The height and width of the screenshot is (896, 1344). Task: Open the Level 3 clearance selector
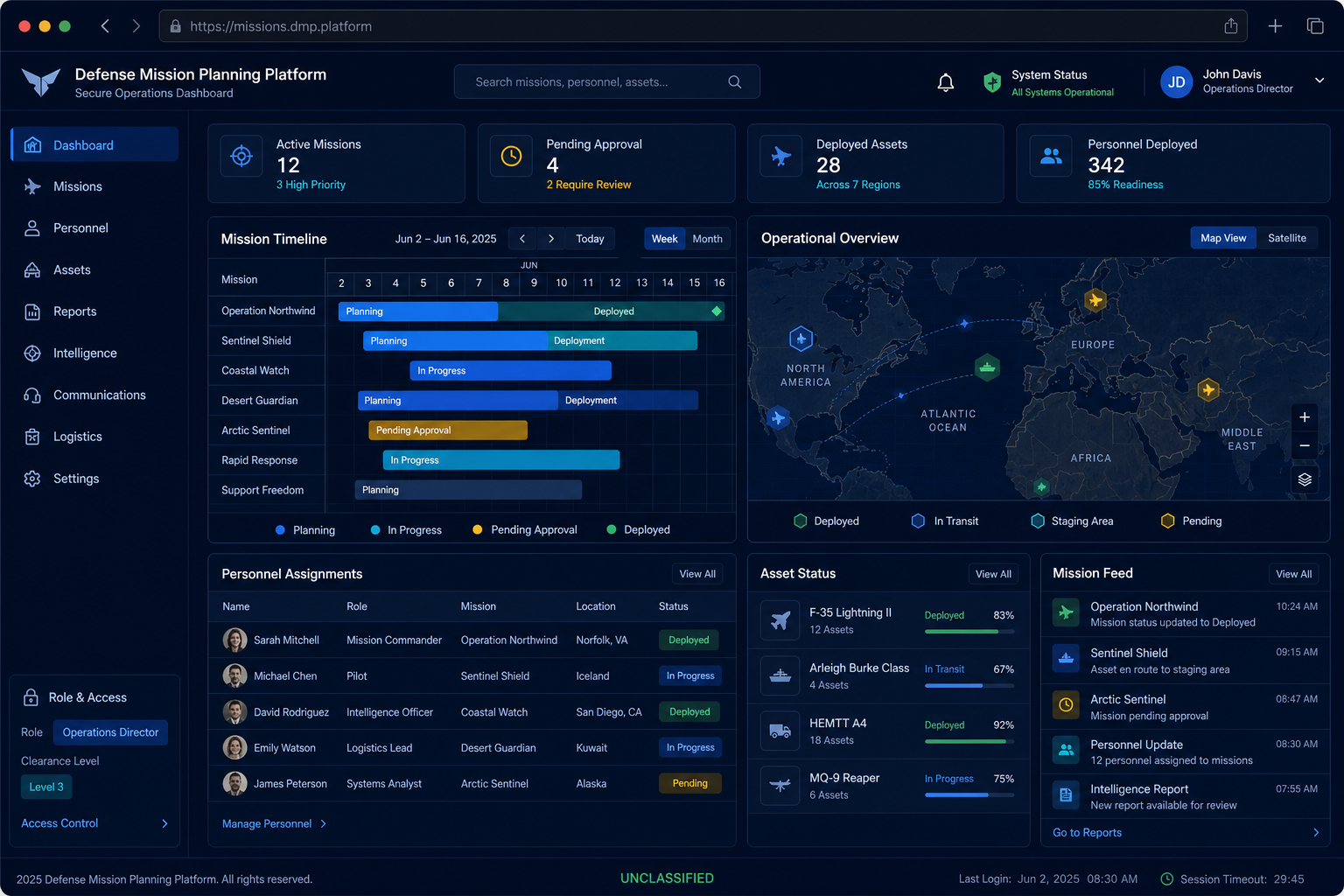[x=46, y=787]
